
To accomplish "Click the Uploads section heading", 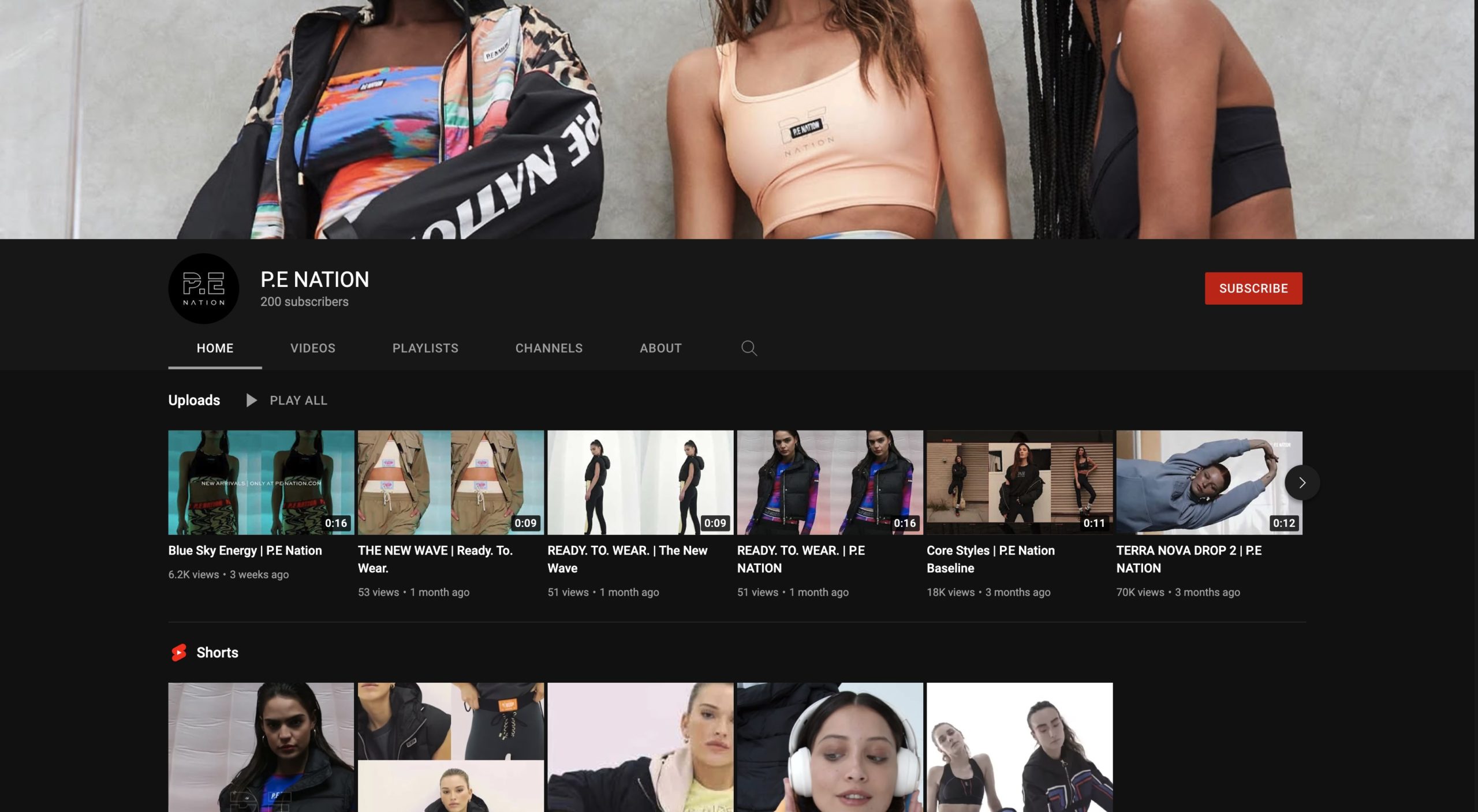I will tap(194, 400).
